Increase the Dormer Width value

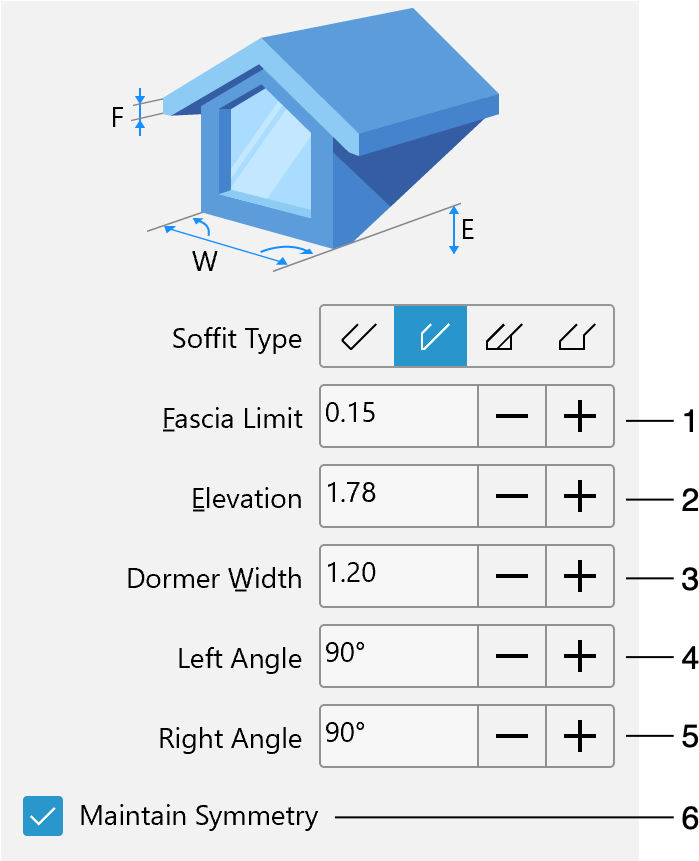pos(580,576)
